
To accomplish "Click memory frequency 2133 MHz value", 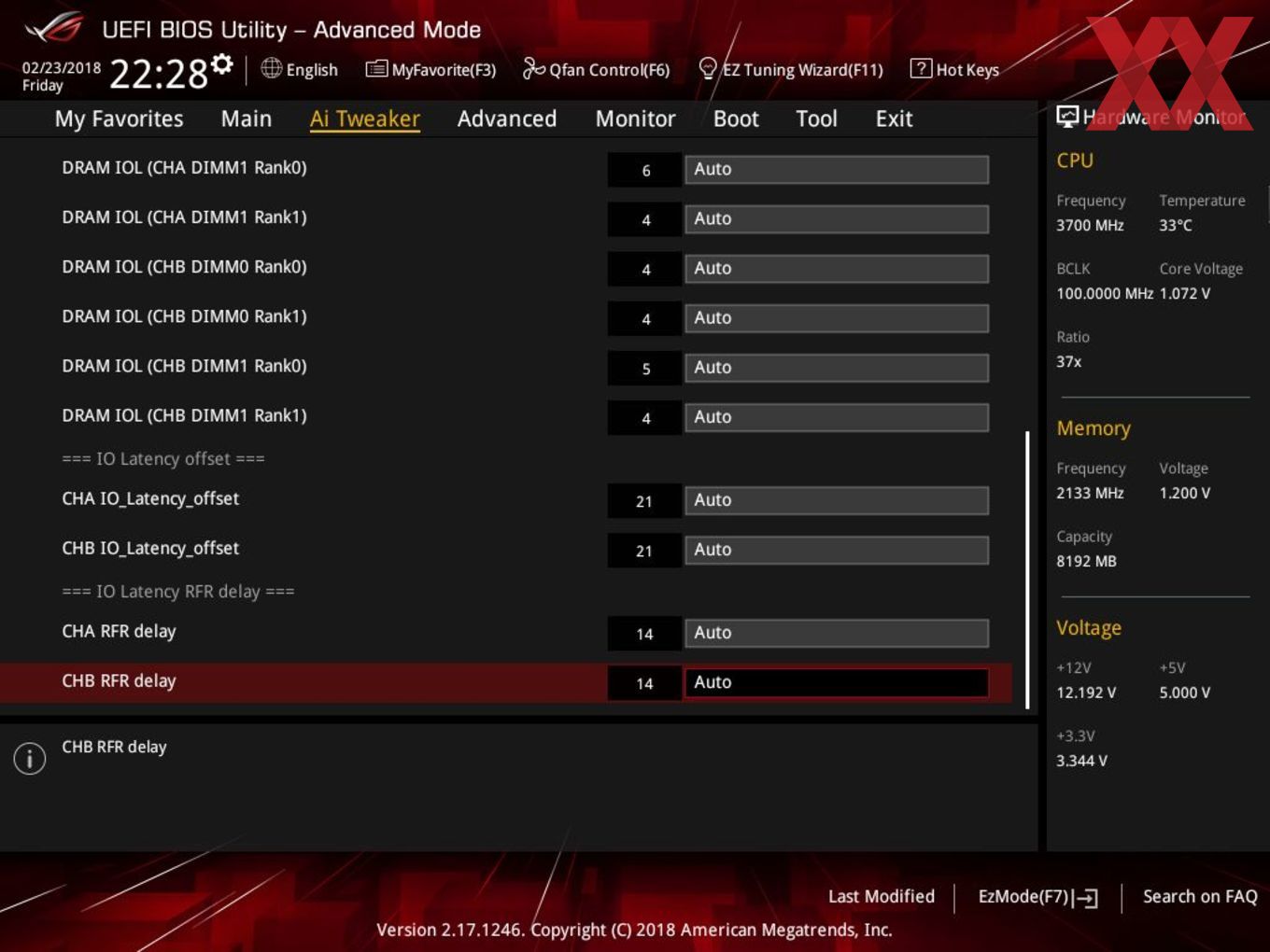I will point(1090,493).
